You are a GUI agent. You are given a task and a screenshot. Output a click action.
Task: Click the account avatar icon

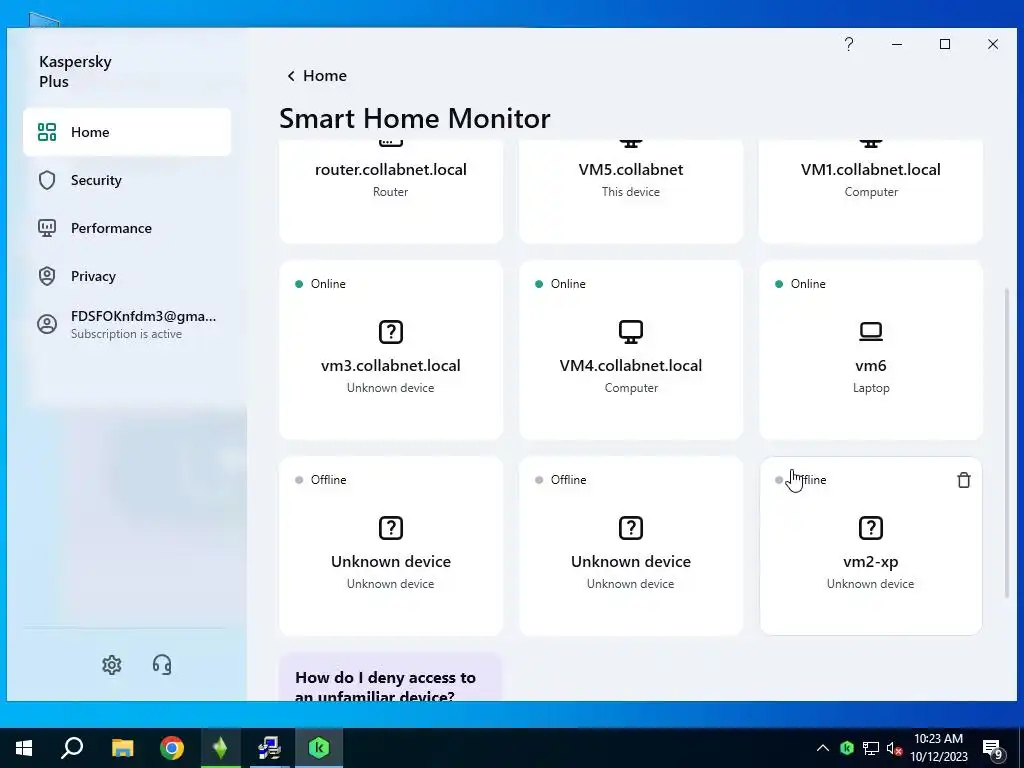pos(47,325)
